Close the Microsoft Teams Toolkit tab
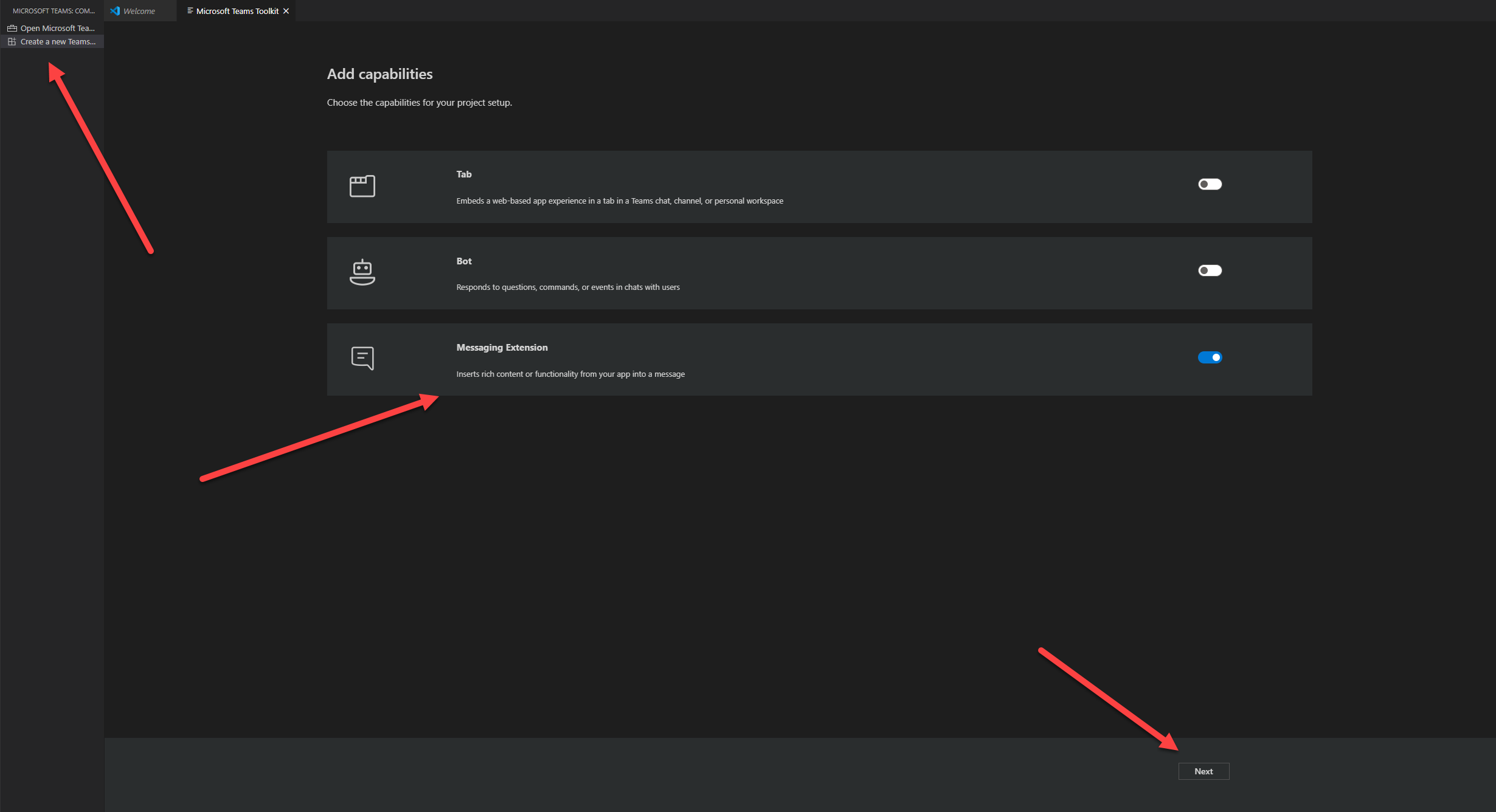This screenshot has width=1496, height=812. point(286,11)
